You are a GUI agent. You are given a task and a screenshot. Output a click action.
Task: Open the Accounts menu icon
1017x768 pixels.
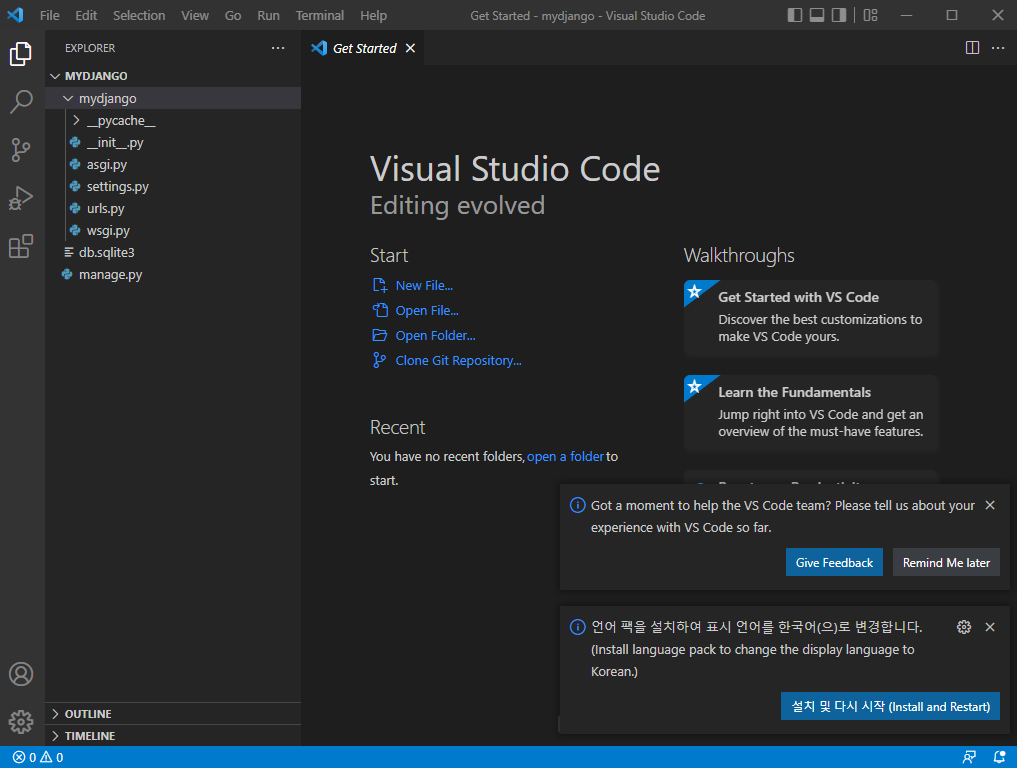[21, 674]
